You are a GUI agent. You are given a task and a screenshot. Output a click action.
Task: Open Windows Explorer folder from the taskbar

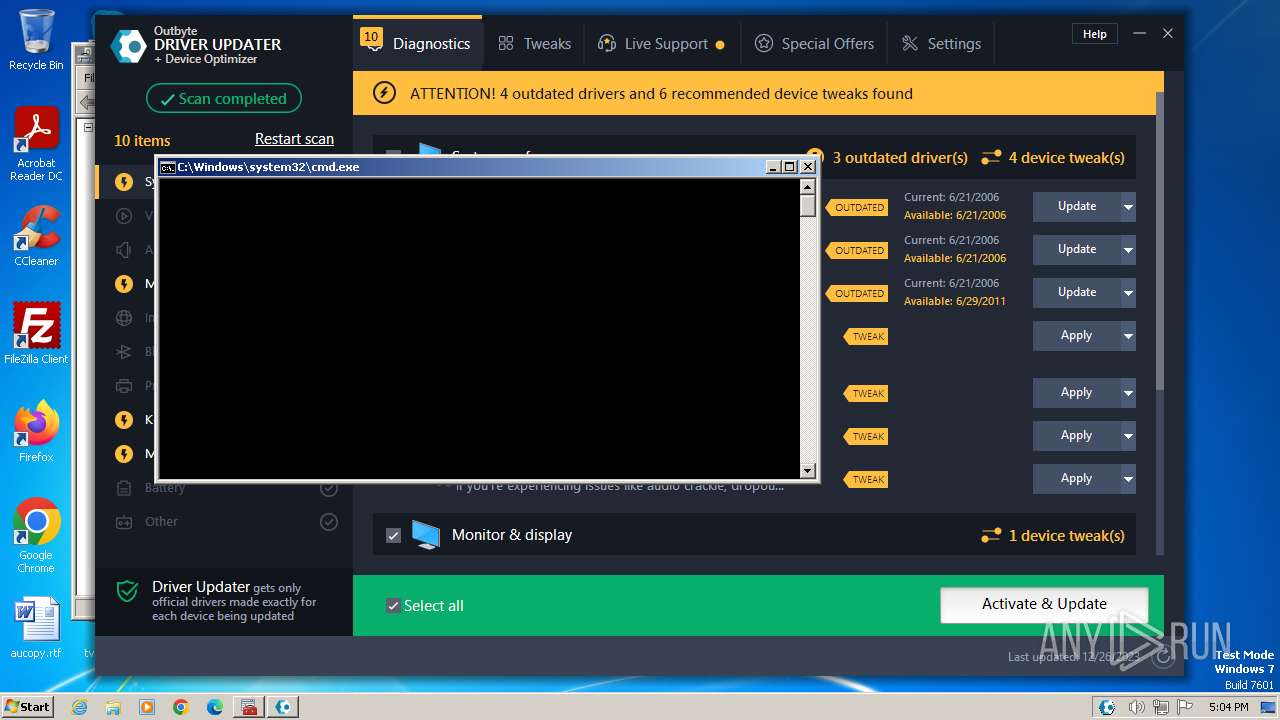coord(113,707)
